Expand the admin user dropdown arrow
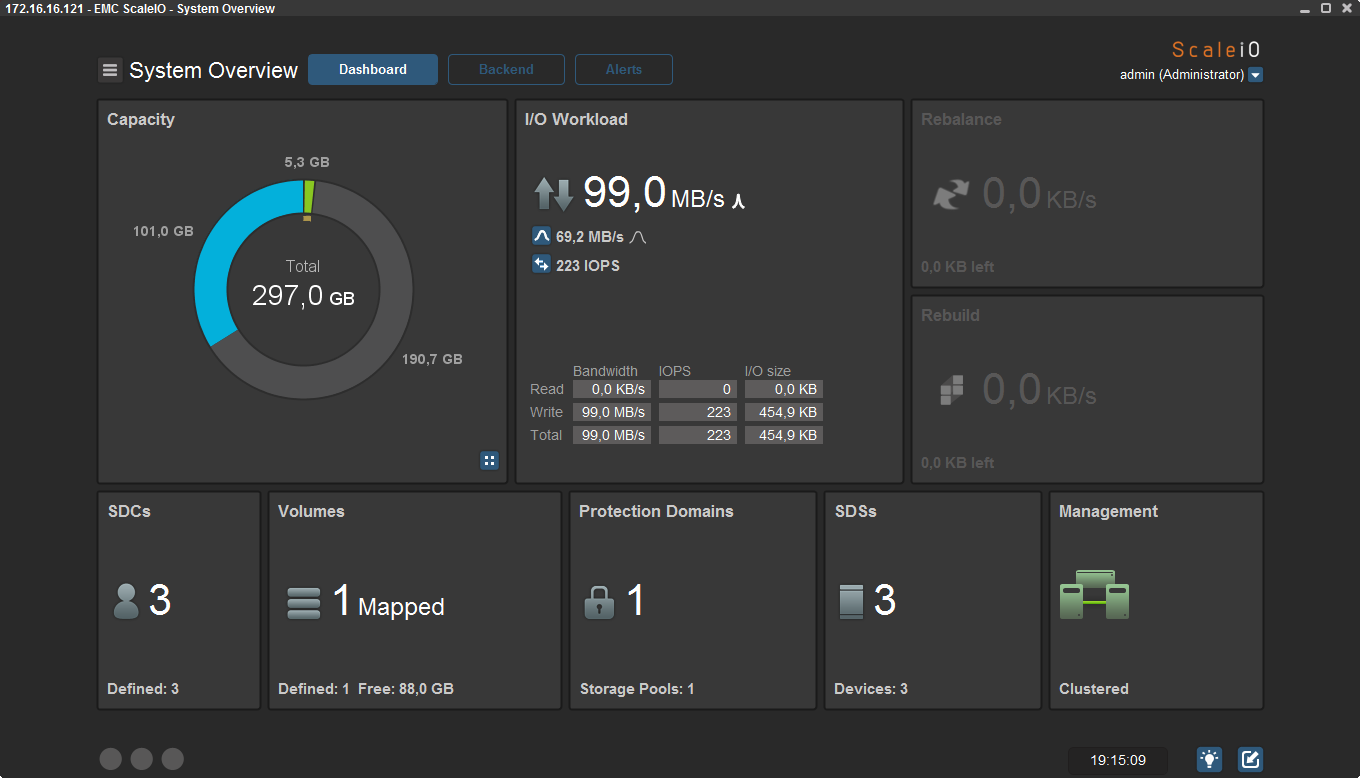 1256,75
